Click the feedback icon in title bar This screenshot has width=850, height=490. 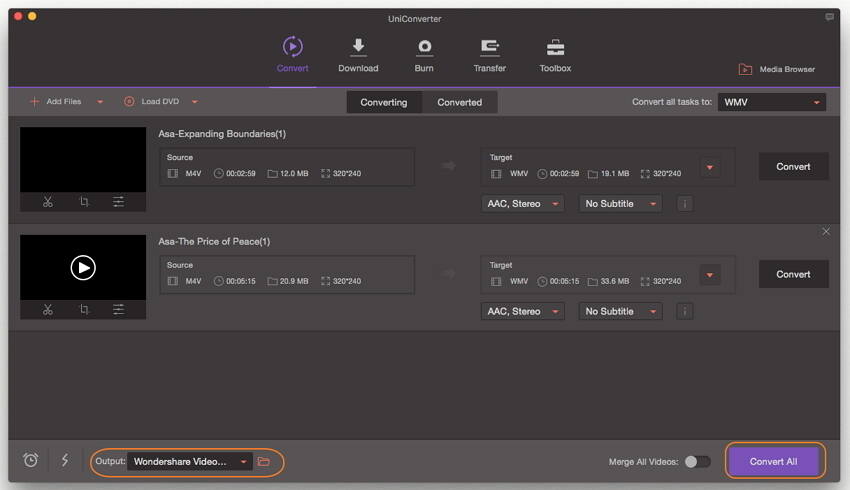click(x=829, y=17)
